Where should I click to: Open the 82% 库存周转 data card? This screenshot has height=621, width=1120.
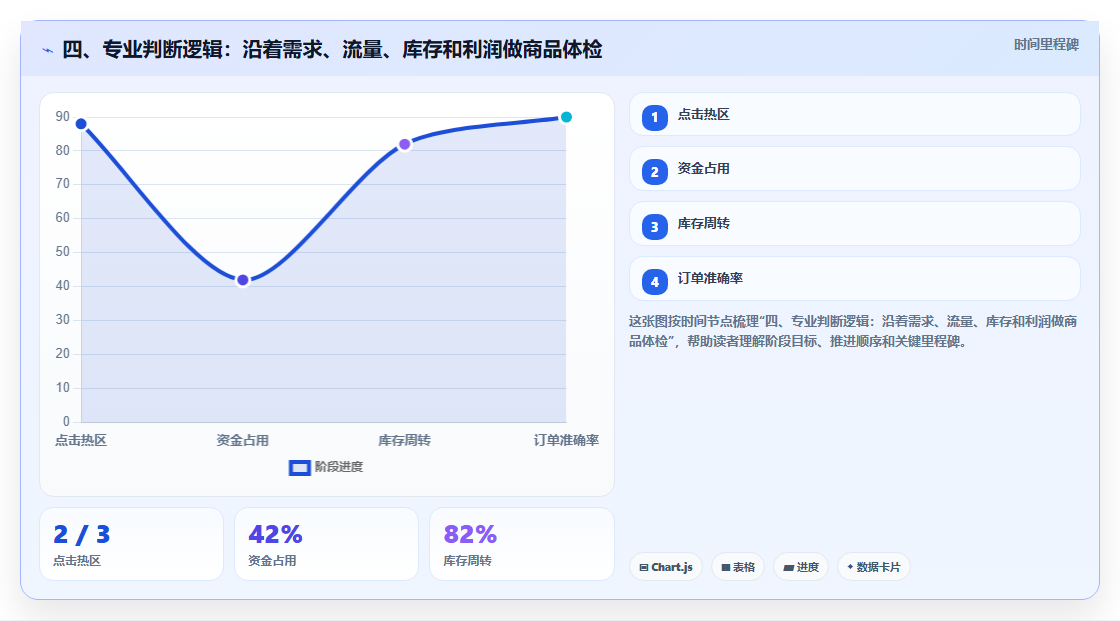click(x=521, y=544)
